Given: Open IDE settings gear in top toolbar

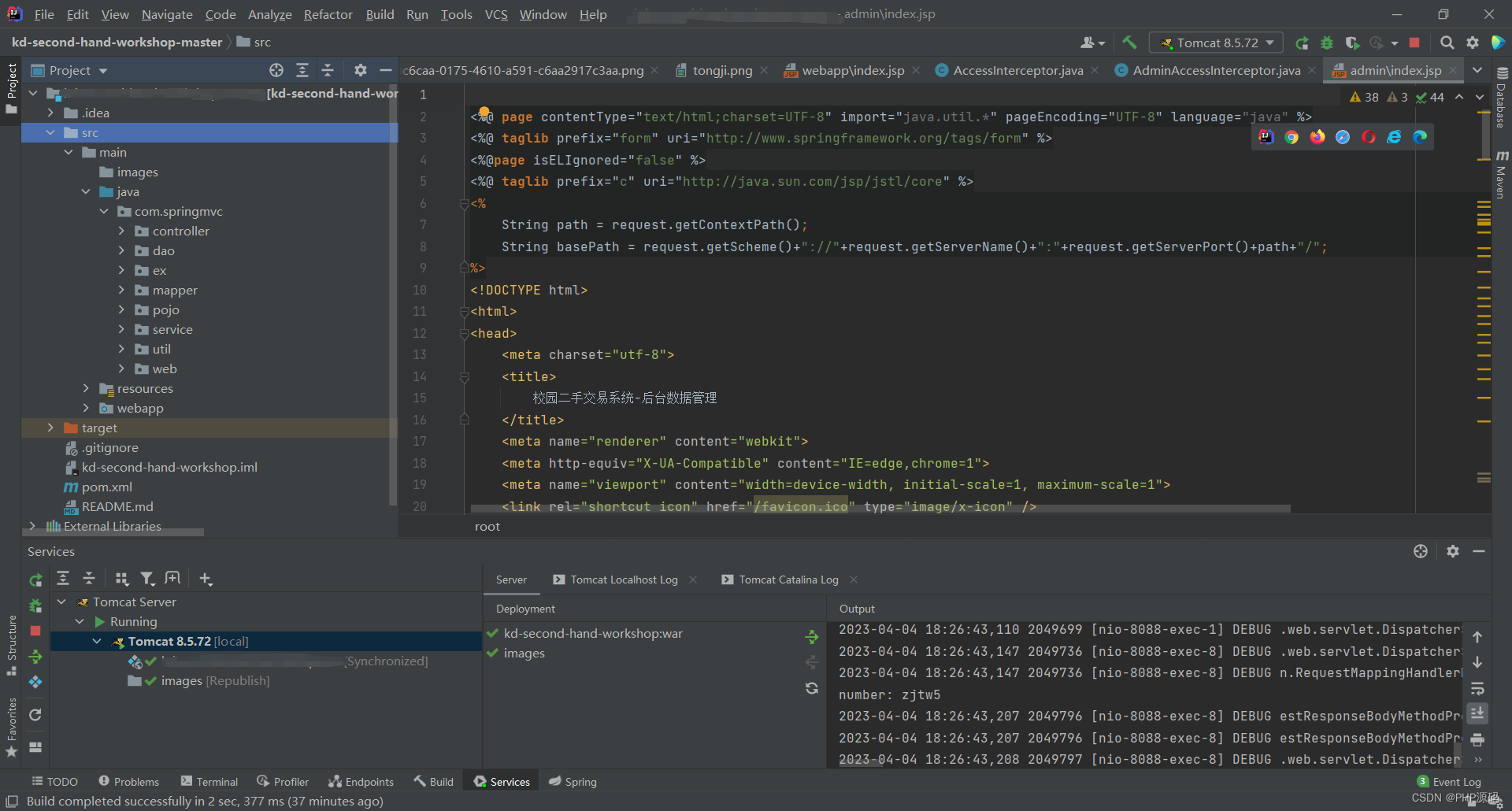Looking at the screenshot, I should pyautogui.click(x=1472, y=43).
